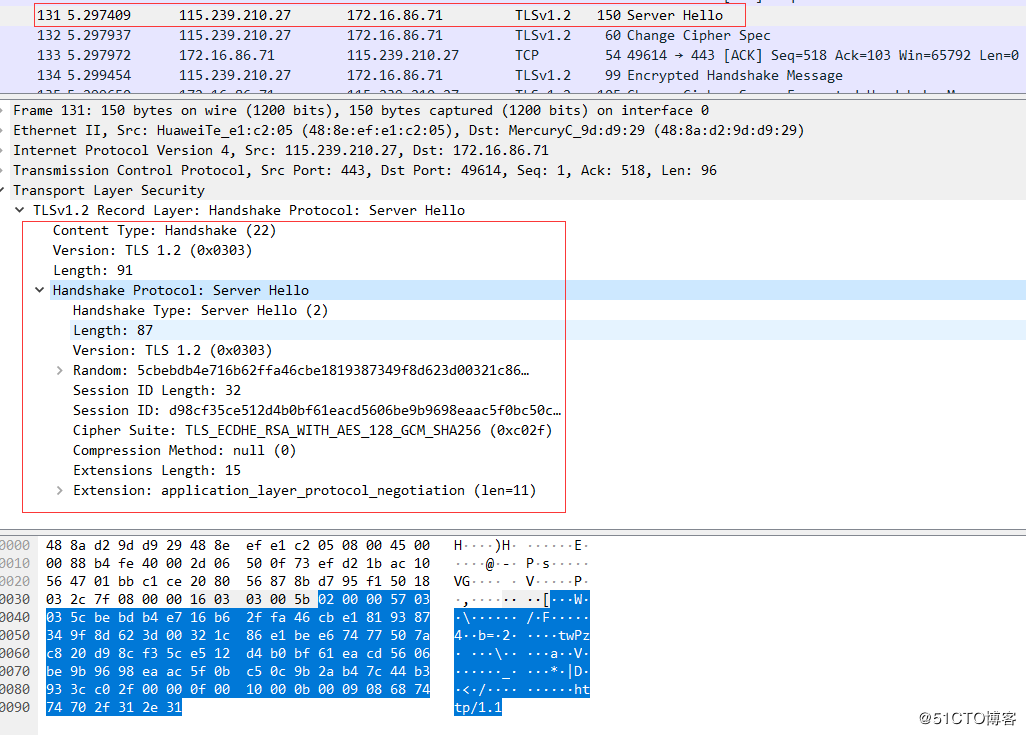This screenshot has width=1026, height=735.
Task: Collapse the Transport Layer Security section
Action: (5, 190)
